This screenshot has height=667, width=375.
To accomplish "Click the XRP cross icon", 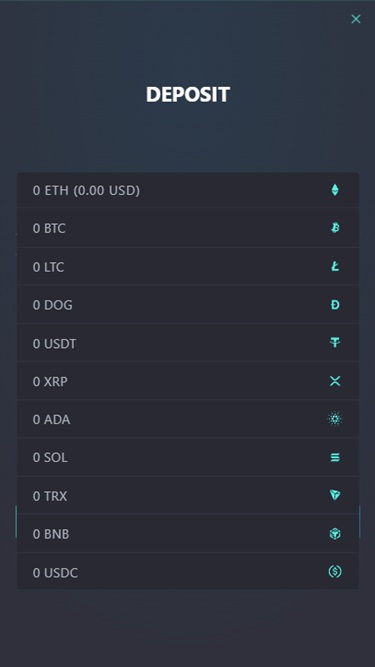I will [x=335, y=381].
